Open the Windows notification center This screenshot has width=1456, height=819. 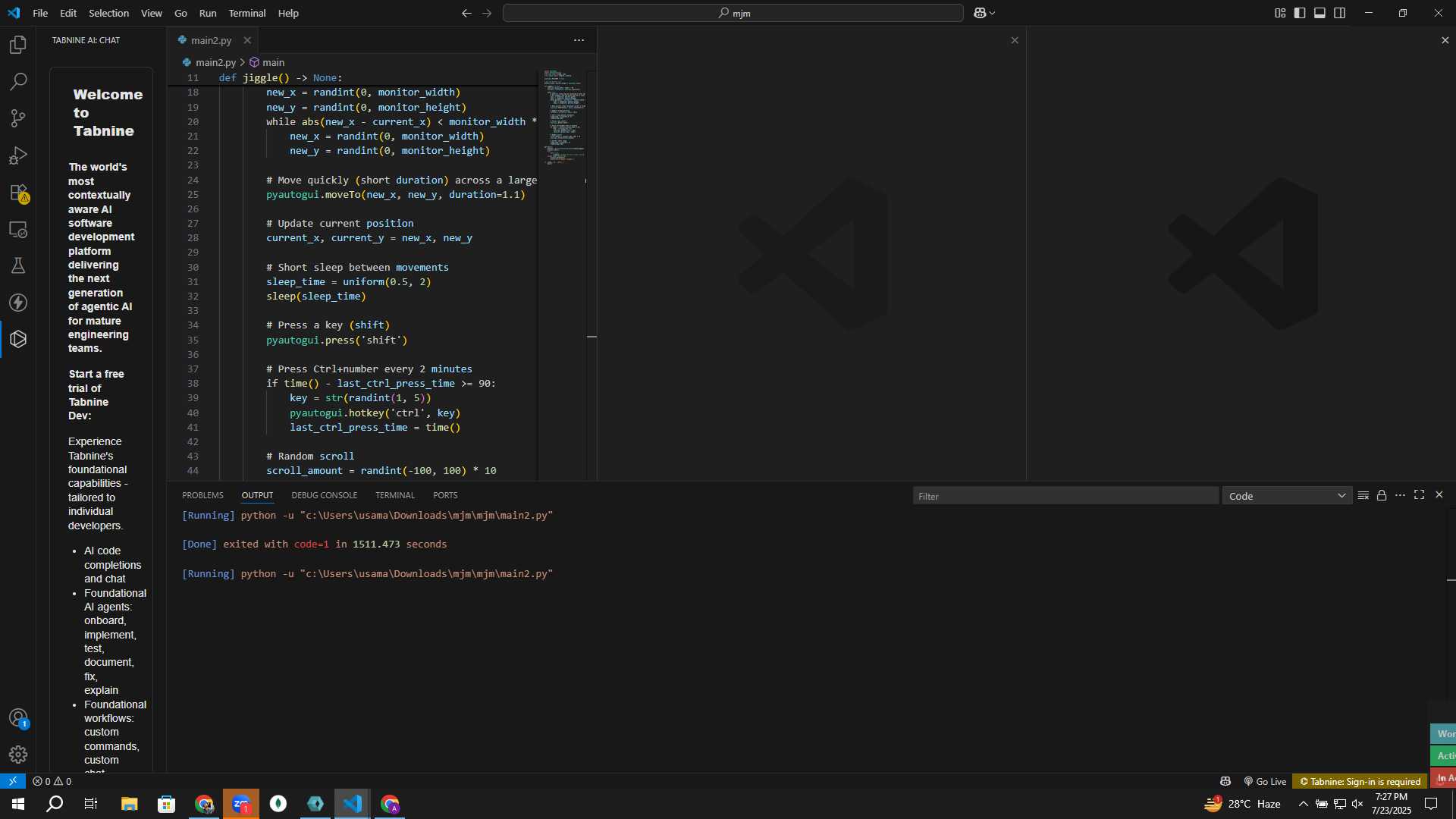click(x=1431, y=804)
